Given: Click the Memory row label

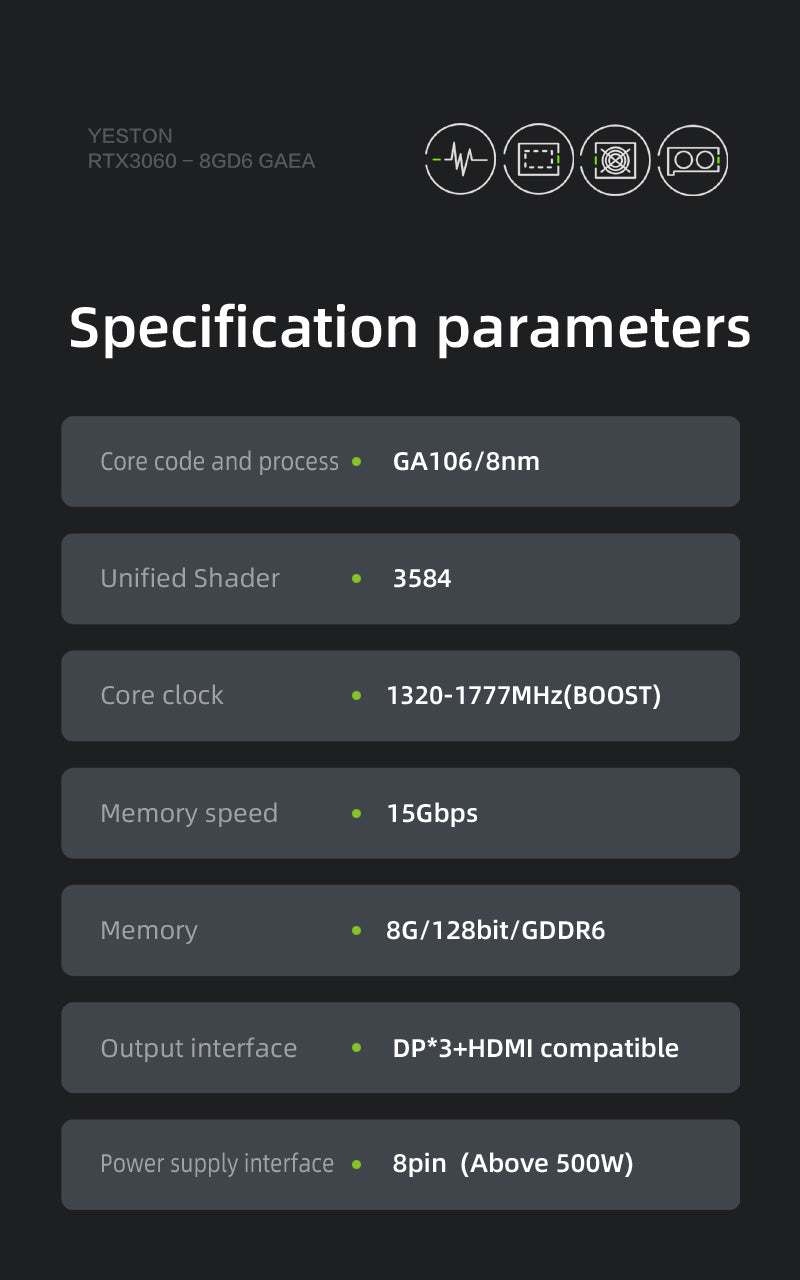Looking at the screenshot, I should pos(149,931).
